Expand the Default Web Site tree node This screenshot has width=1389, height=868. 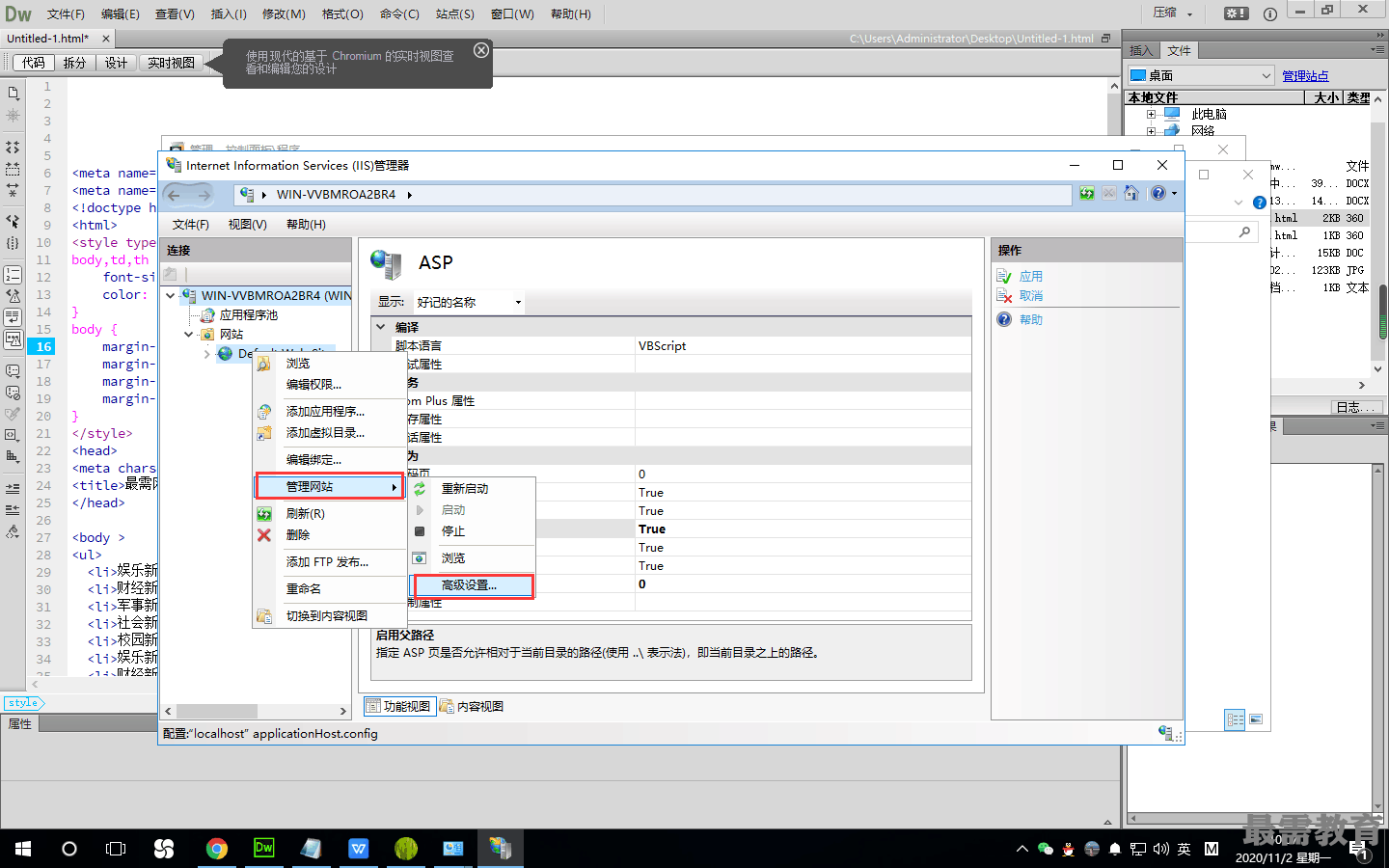point(207,354)
